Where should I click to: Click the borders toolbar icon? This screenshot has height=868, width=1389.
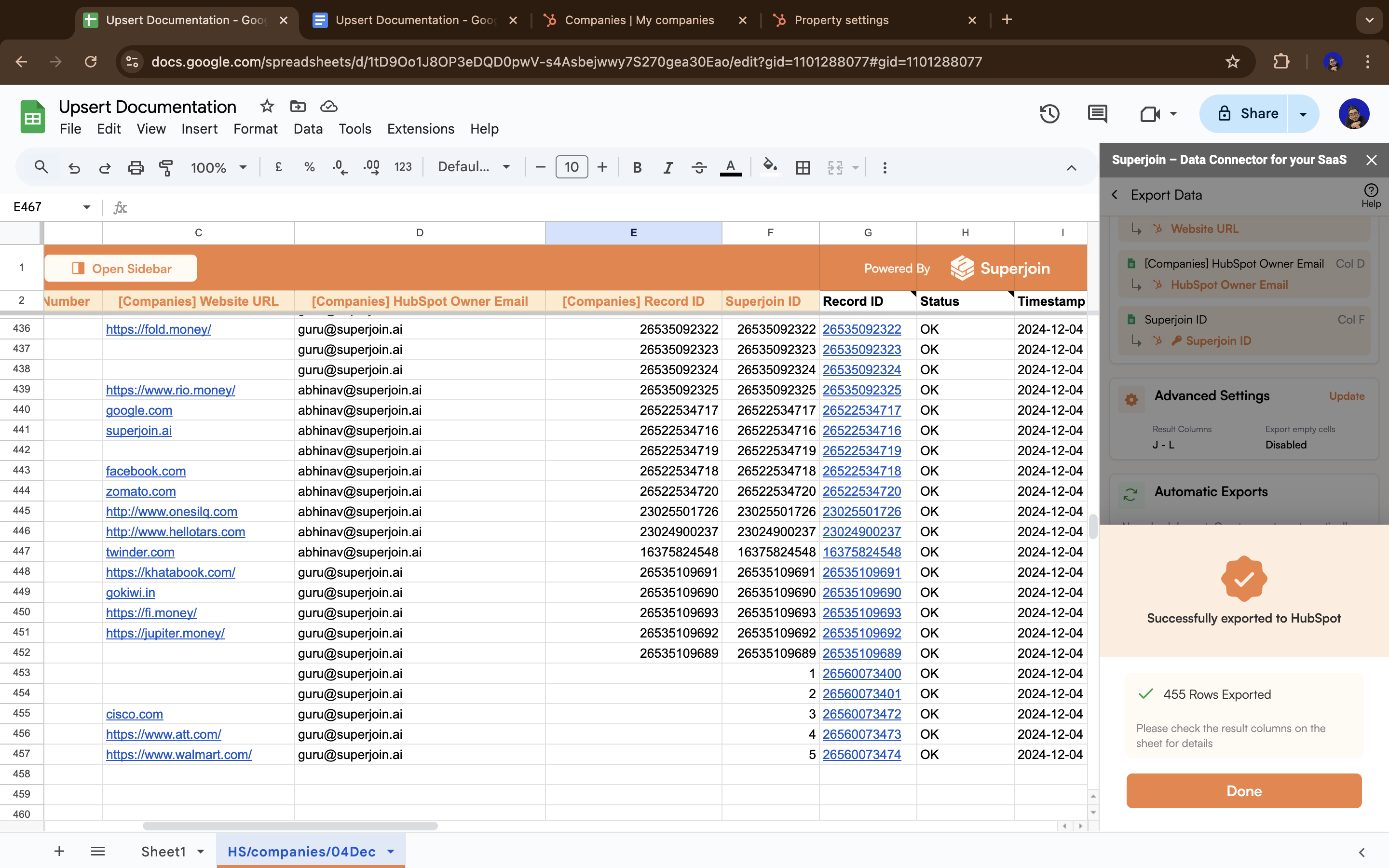click(x=803, y=168)
